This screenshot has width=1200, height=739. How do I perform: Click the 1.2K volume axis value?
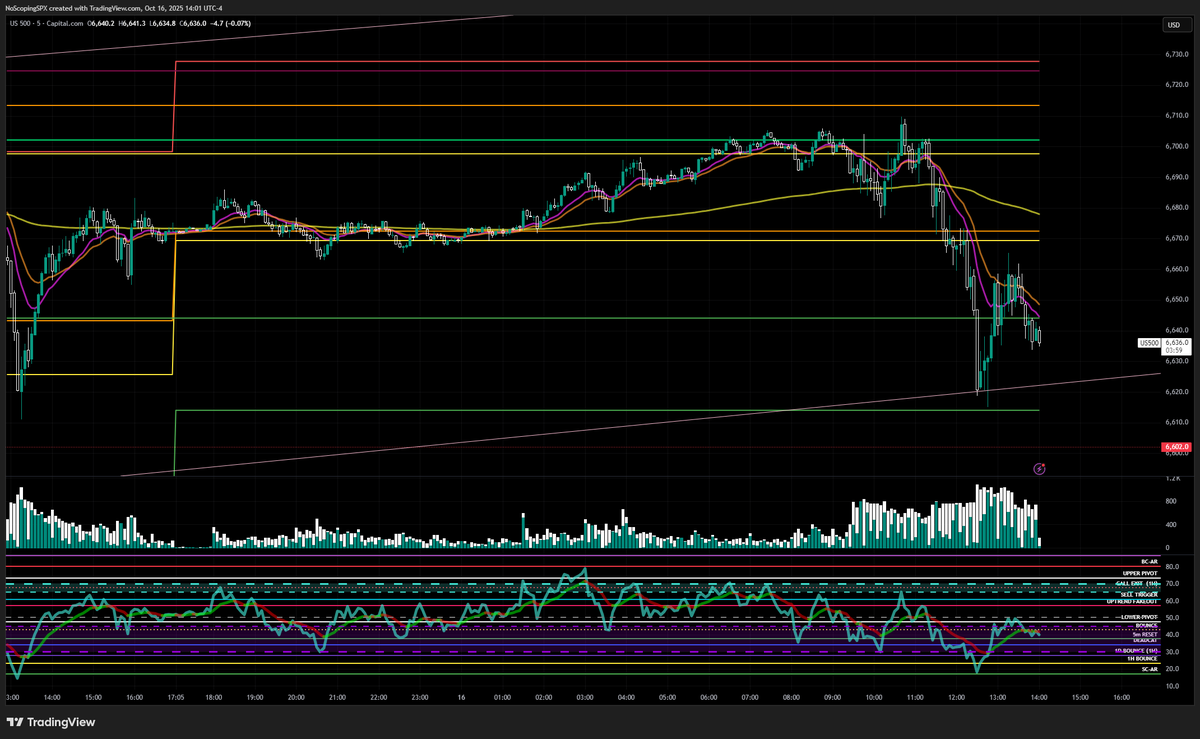point(1172,479)
